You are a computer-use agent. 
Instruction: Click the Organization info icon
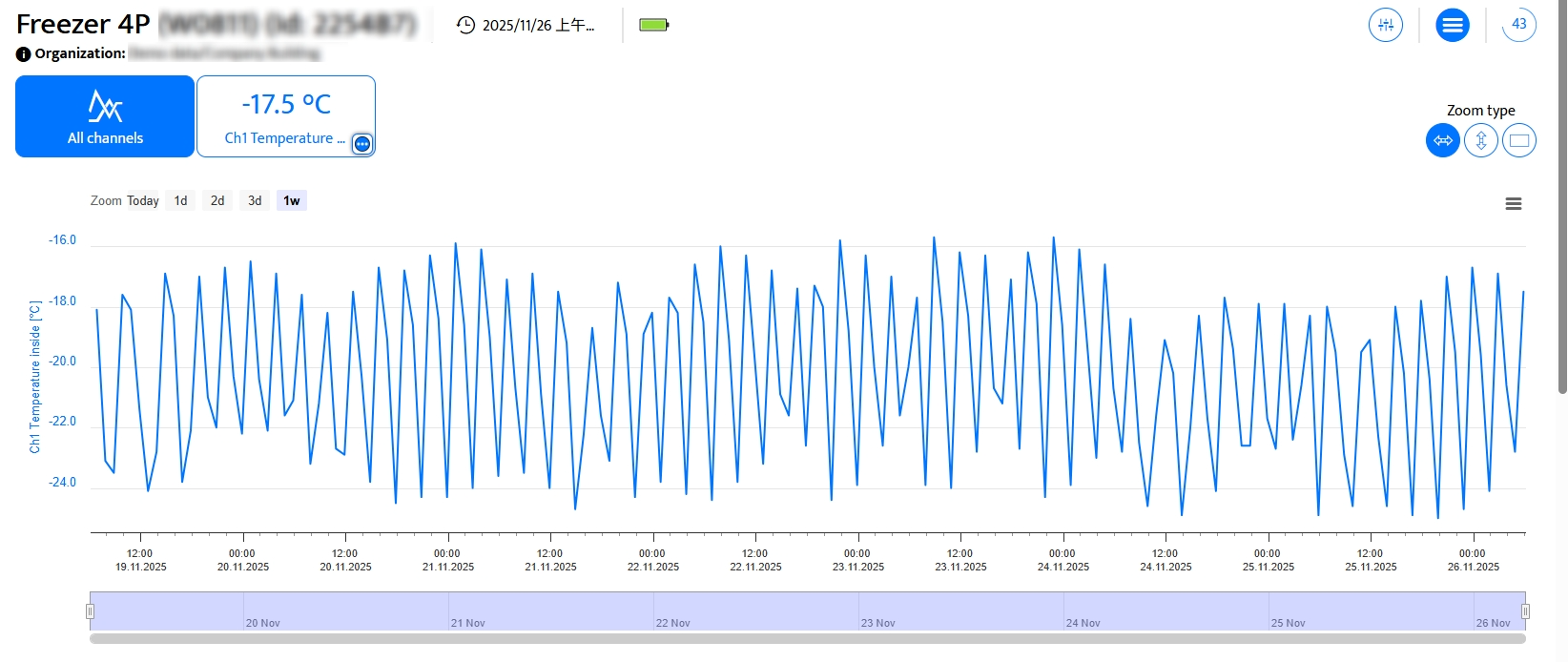point(24,54)
